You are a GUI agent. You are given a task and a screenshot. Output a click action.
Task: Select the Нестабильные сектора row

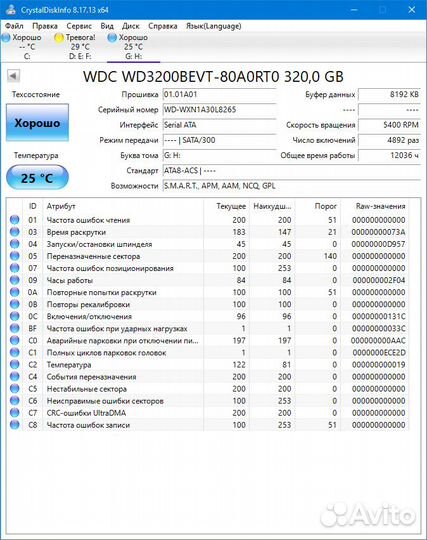click(x=209, y=388)
